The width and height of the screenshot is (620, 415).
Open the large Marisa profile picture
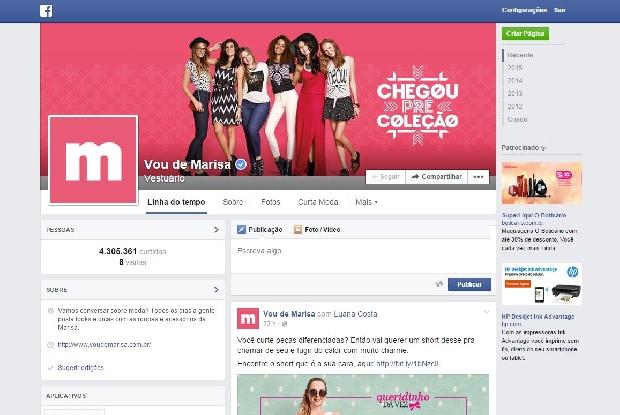click(x=93, y=160)
